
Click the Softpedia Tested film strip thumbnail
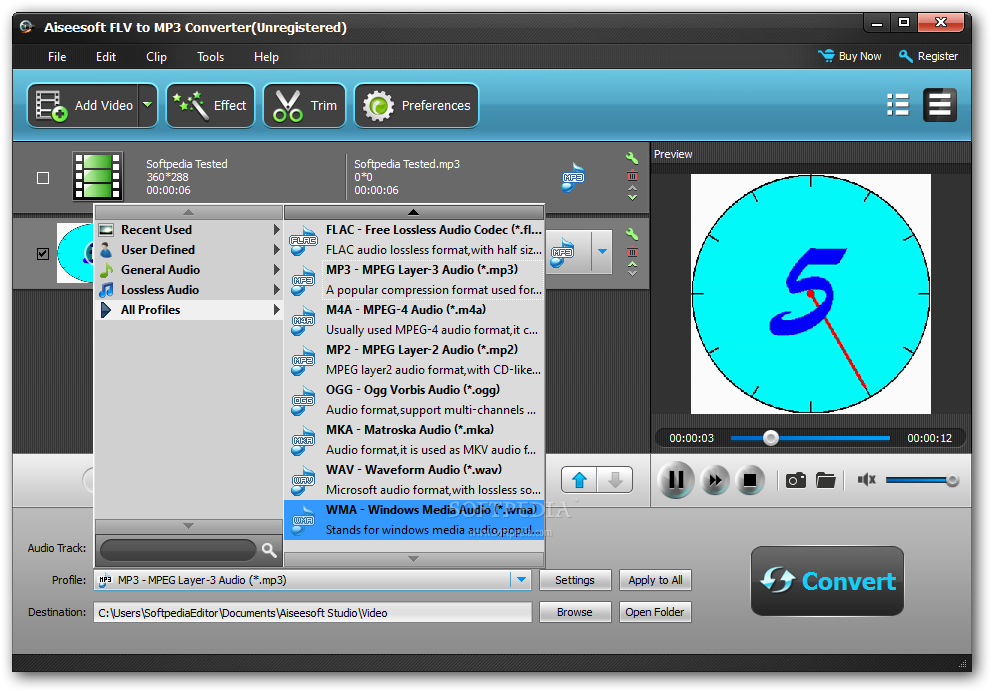click(97, 176)
